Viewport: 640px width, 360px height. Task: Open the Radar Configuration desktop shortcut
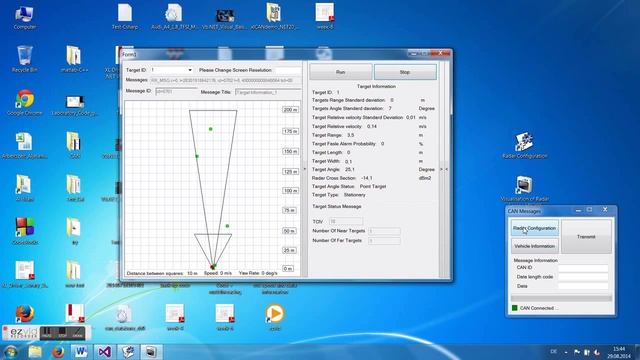click(524, 145)
